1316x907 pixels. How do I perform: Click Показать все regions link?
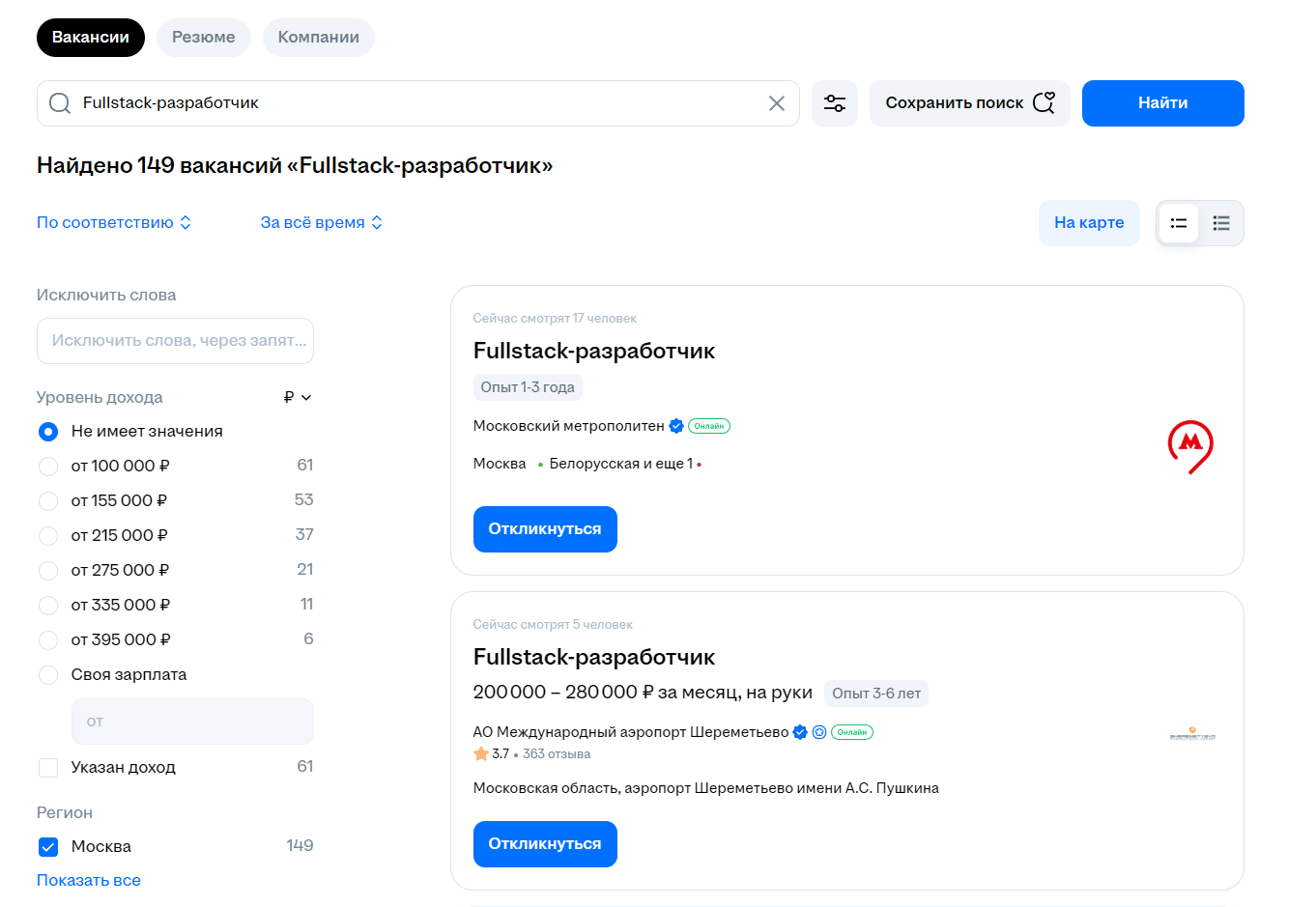[x=89, y=880]
